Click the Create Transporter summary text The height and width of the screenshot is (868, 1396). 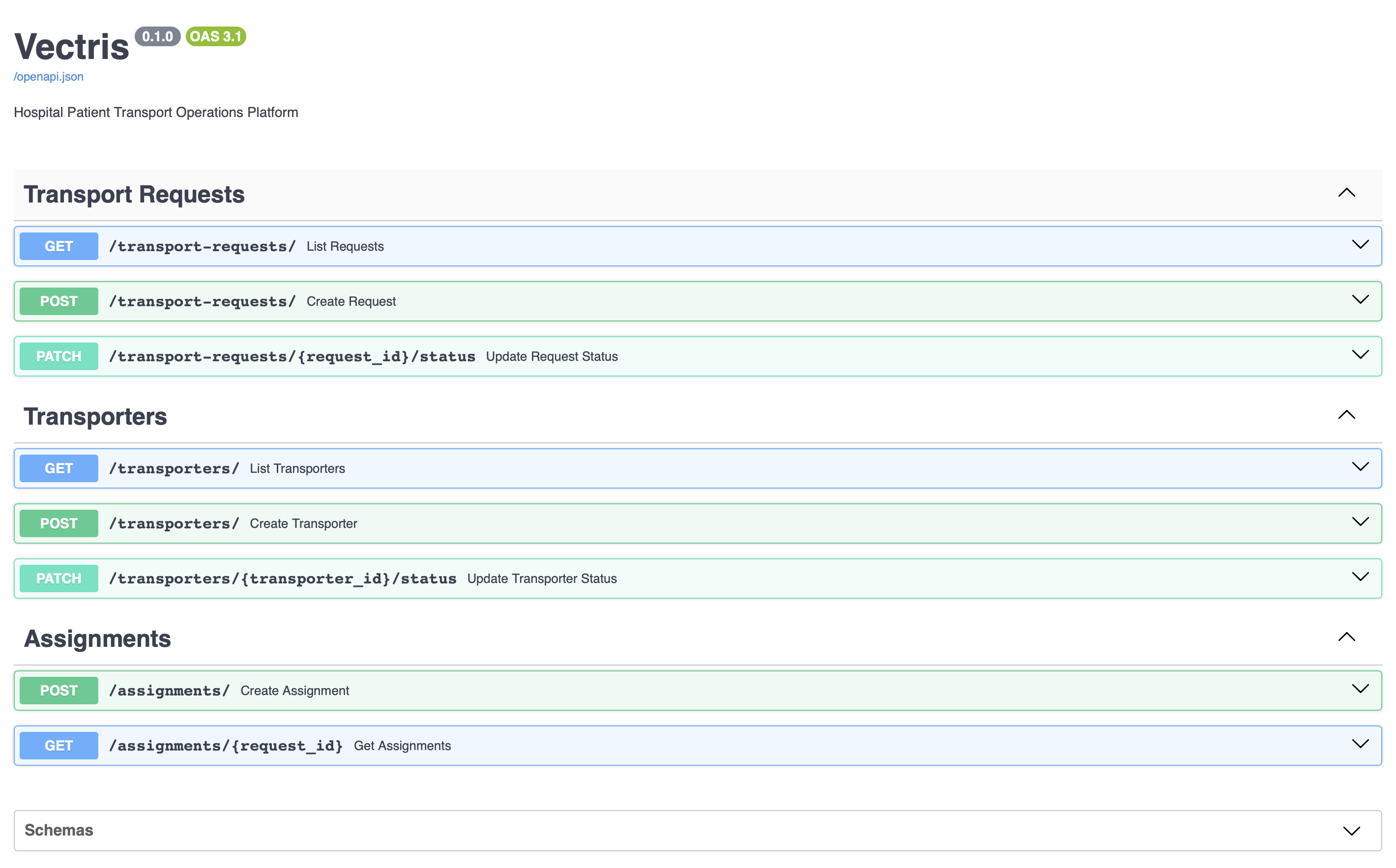(304, 523)
